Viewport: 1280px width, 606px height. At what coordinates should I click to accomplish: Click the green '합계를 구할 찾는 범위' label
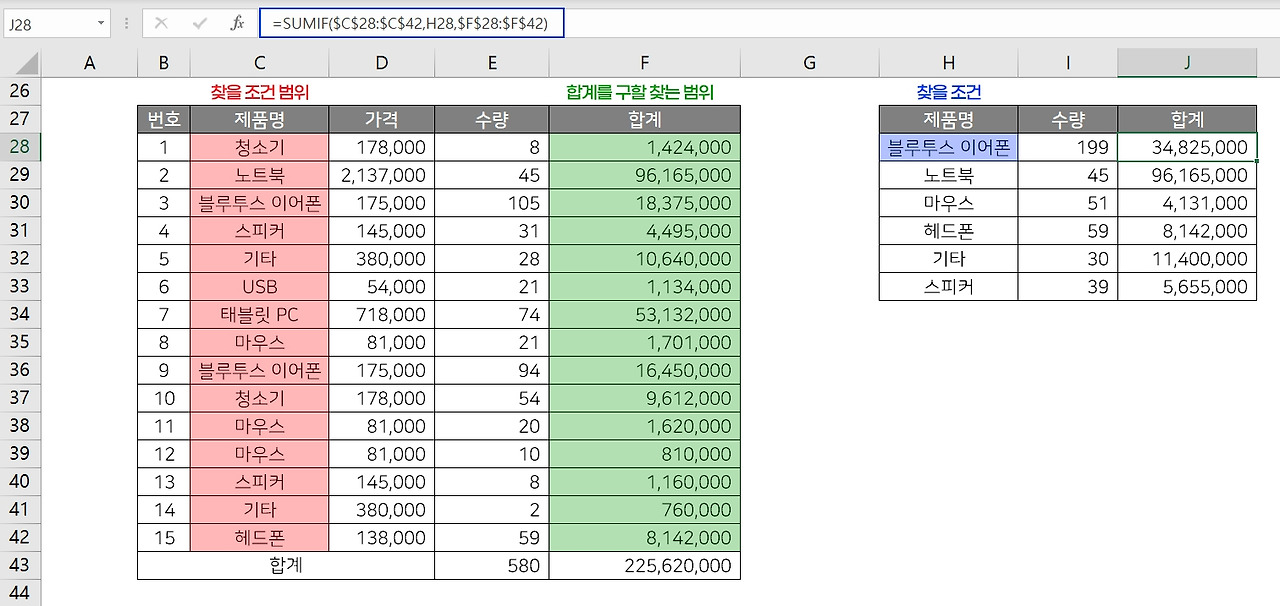tap(640, 92)
